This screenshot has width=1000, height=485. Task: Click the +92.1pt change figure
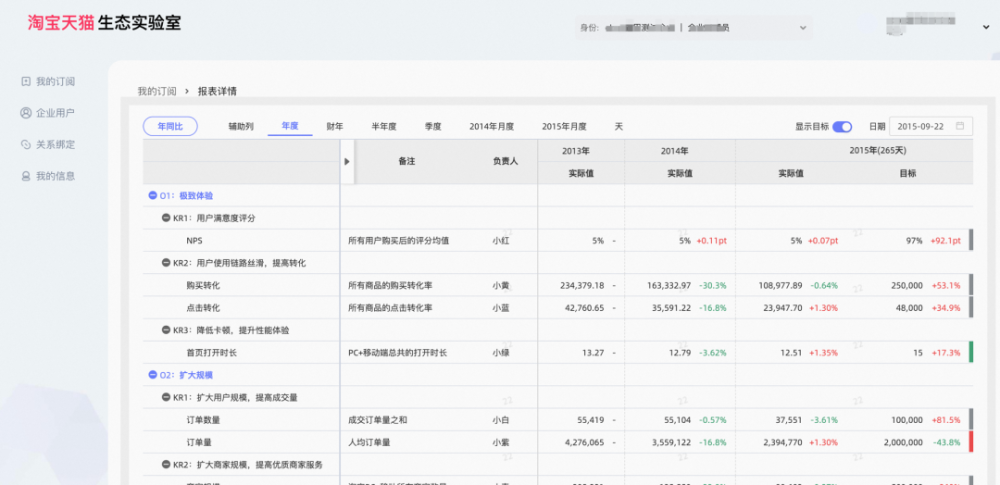pos(945,241)
